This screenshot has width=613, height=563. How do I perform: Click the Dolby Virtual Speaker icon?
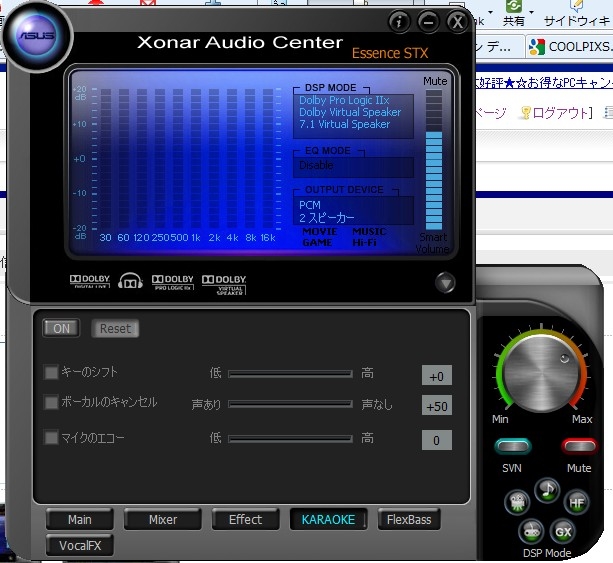click(x=224, y=284)
